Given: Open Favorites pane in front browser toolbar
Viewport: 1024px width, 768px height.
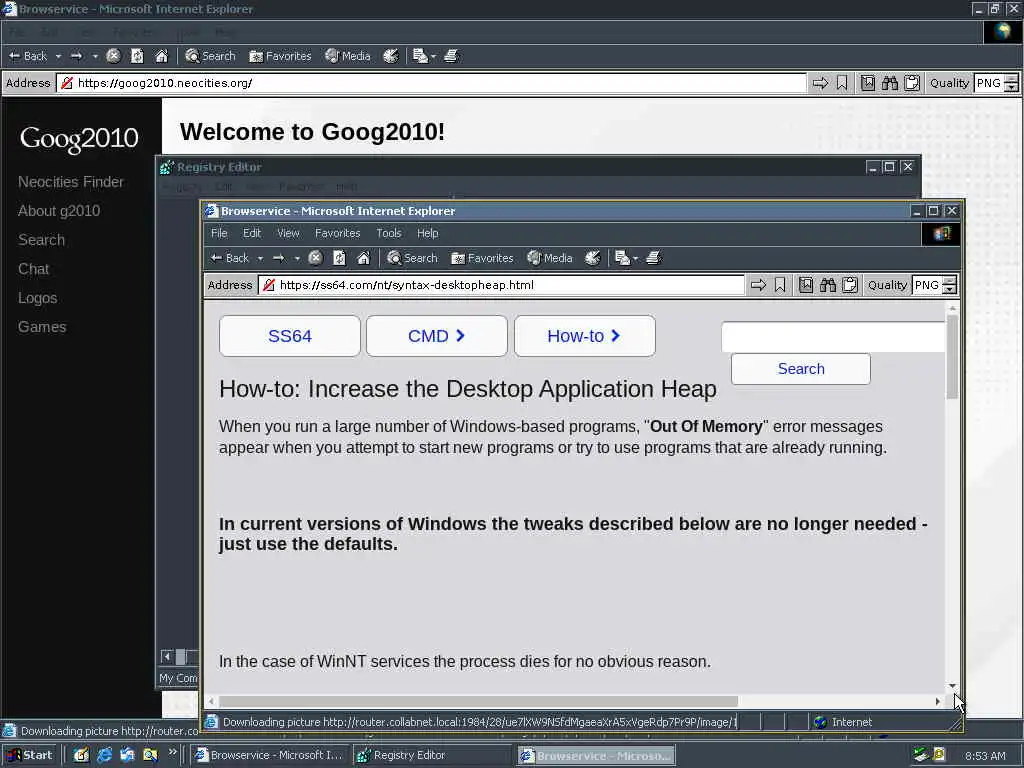Looking at the screenshot, I should 483,258.
